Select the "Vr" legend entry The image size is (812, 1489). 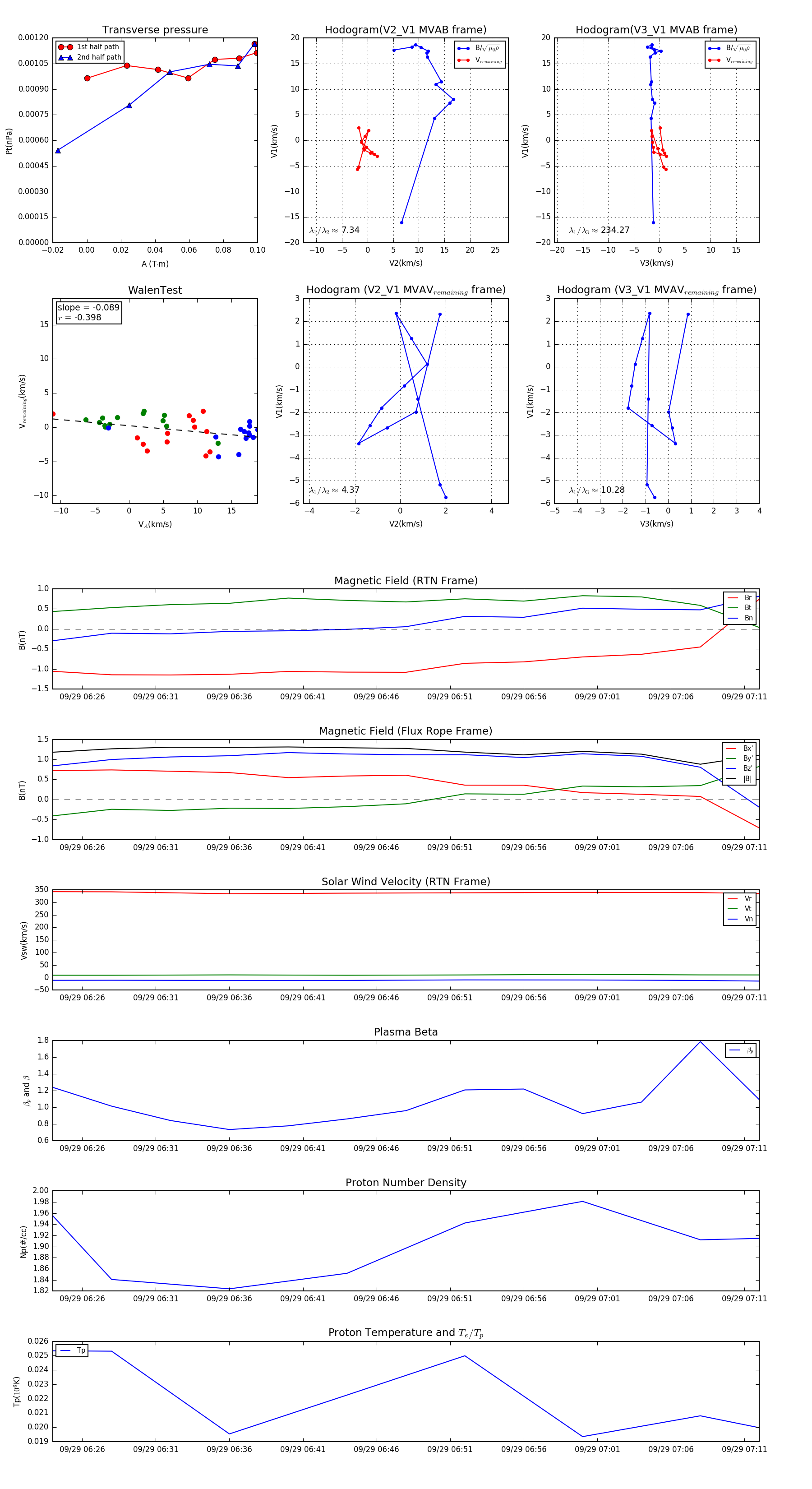click(x=740, y=898)
